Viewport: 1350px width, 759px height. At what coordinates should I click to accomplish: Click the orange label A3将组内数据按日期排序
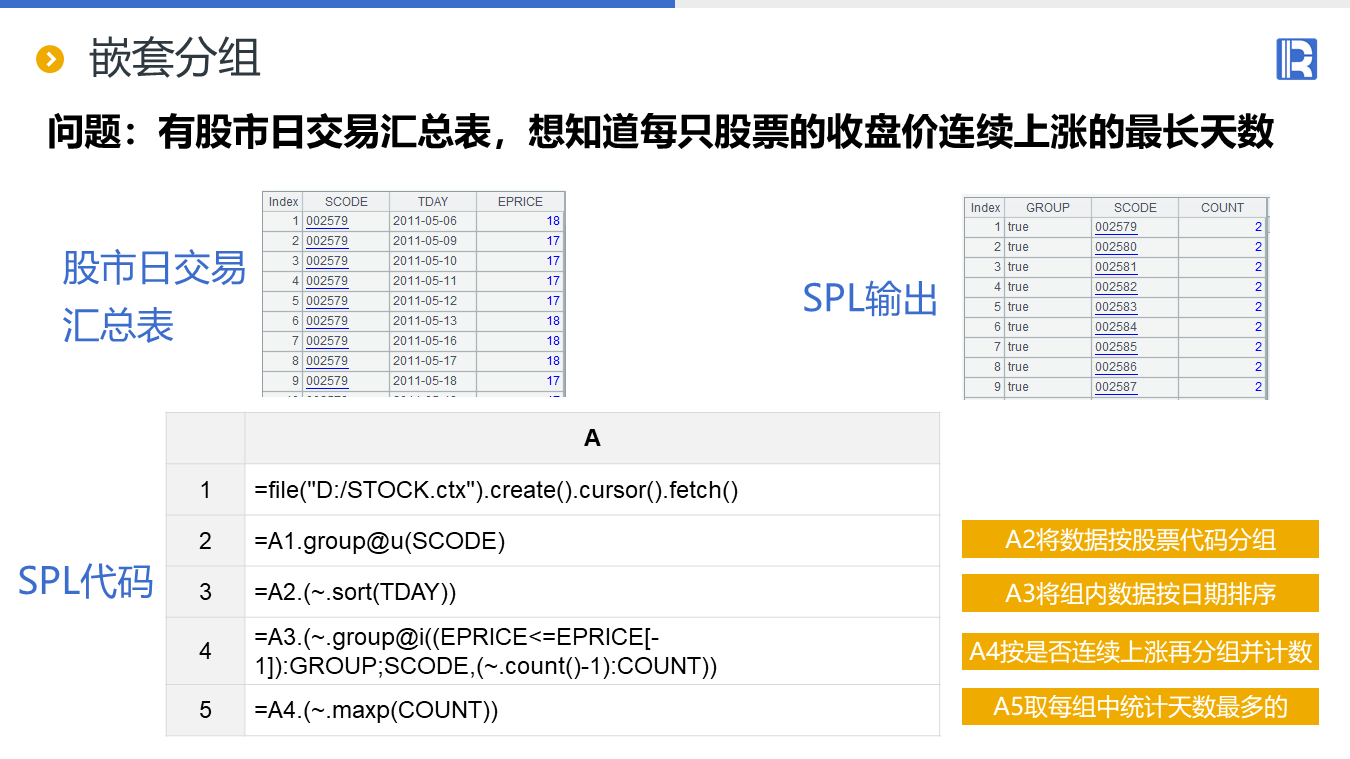point(1140,594)
